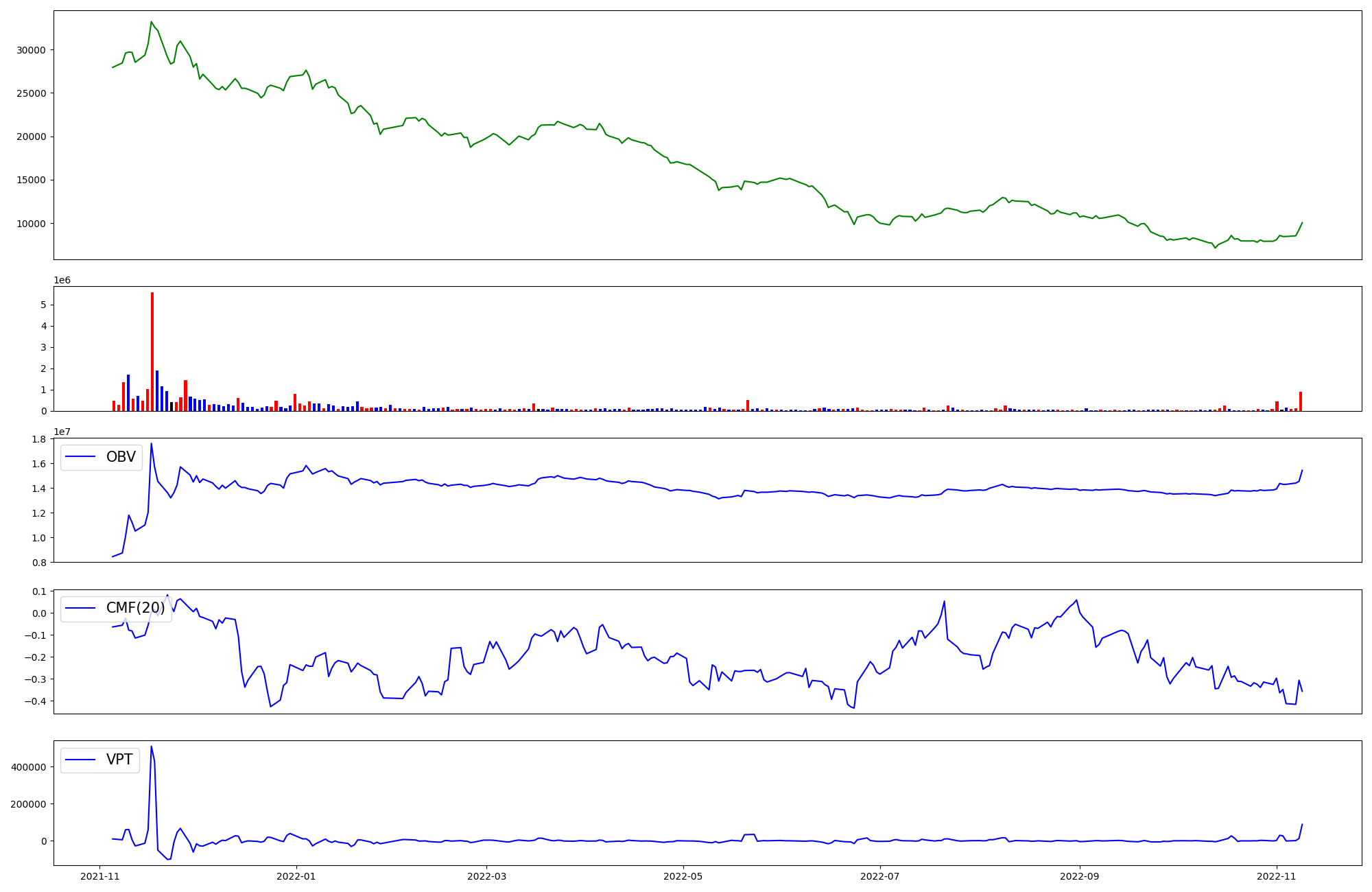Click the blue line swatch in VPT legend
Image resolution: width=1372 pixels, height=892 pixels.
coord(80,760)
